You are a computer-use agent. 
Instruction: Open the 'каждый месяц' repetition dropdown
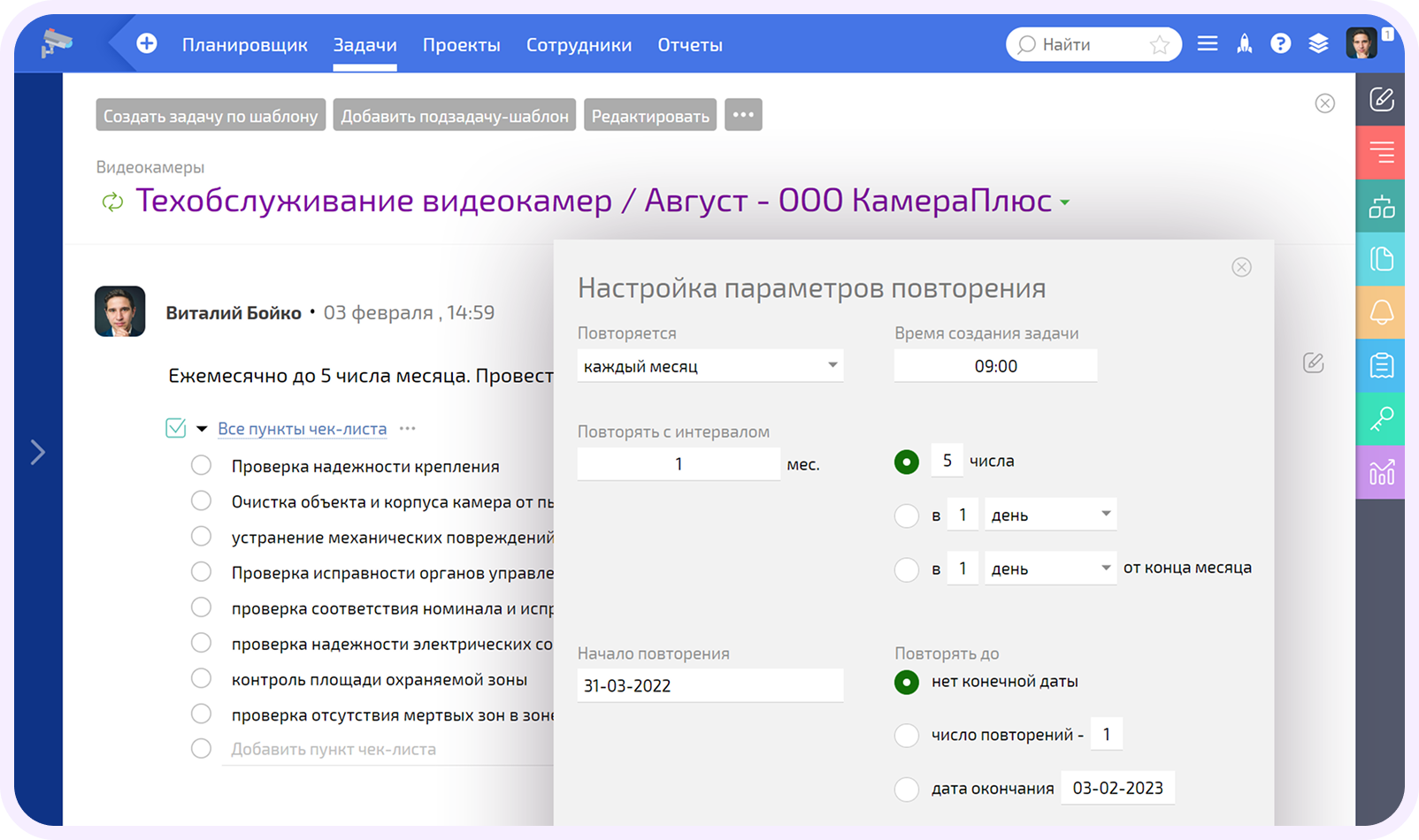click(709, 365)
